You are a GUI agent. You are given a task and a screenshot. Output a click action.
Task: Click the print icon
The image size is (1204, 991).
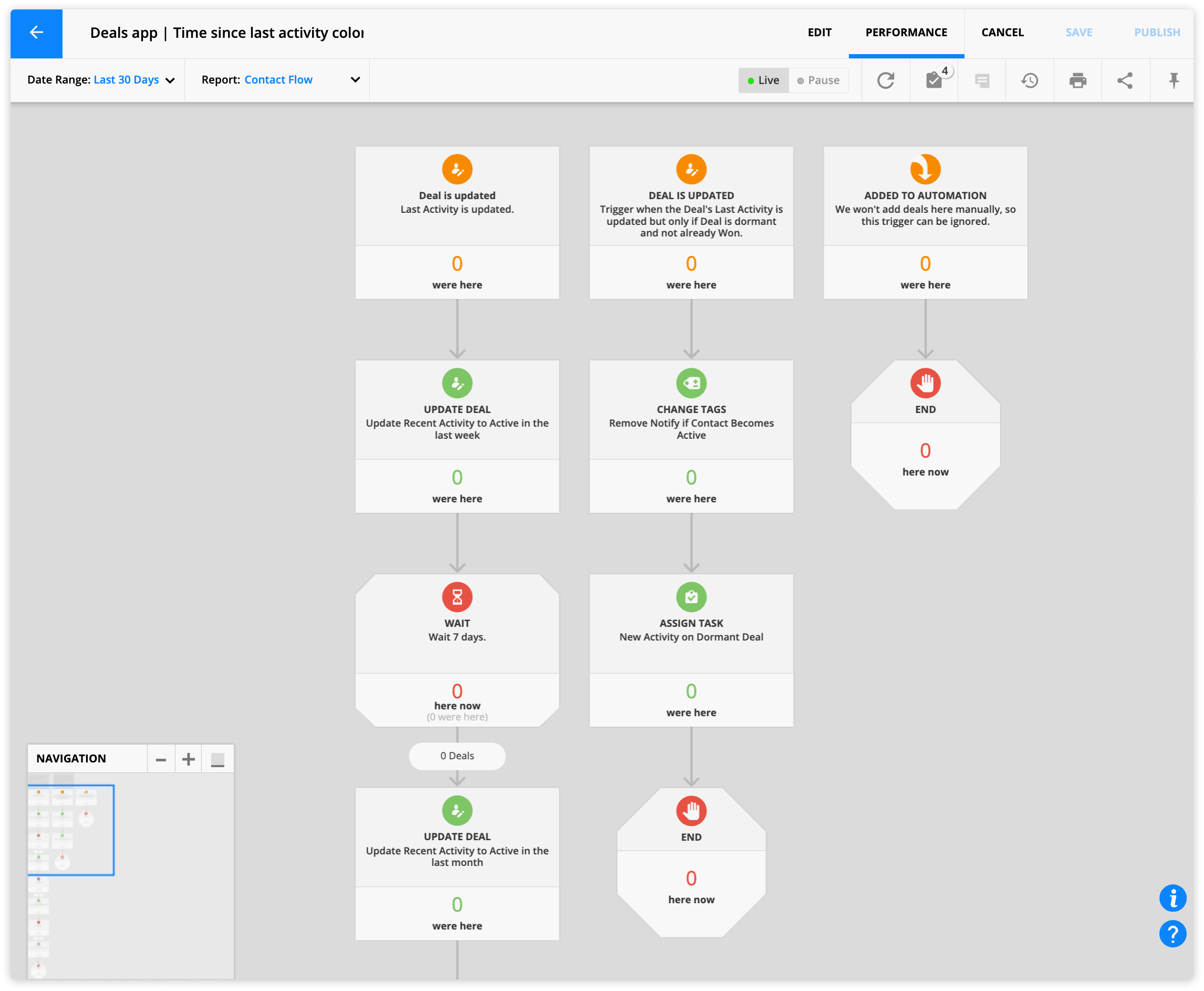[x=1077, y=80]
